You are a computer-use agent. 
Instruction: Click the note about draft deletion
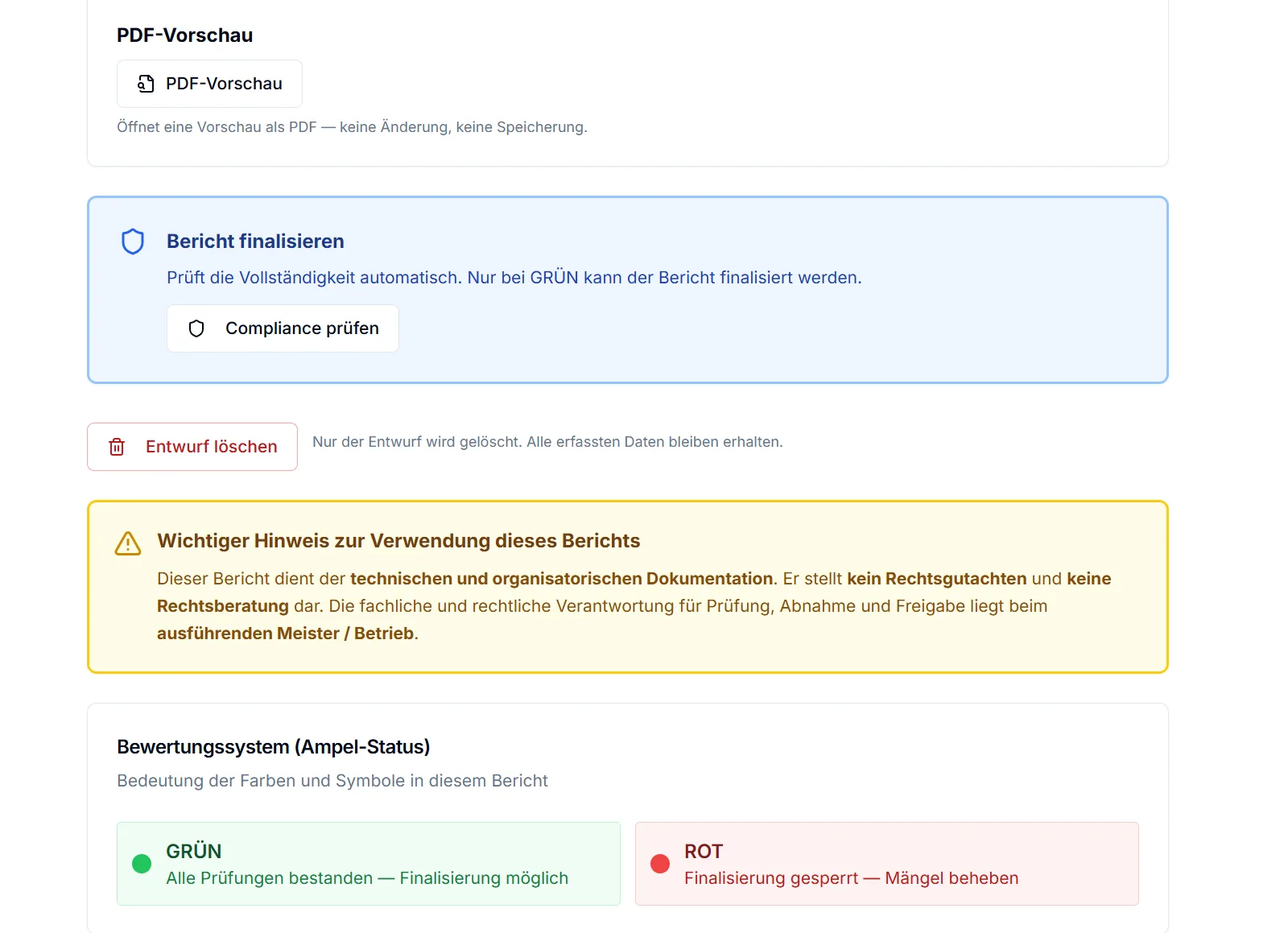(x=547, y=442)
